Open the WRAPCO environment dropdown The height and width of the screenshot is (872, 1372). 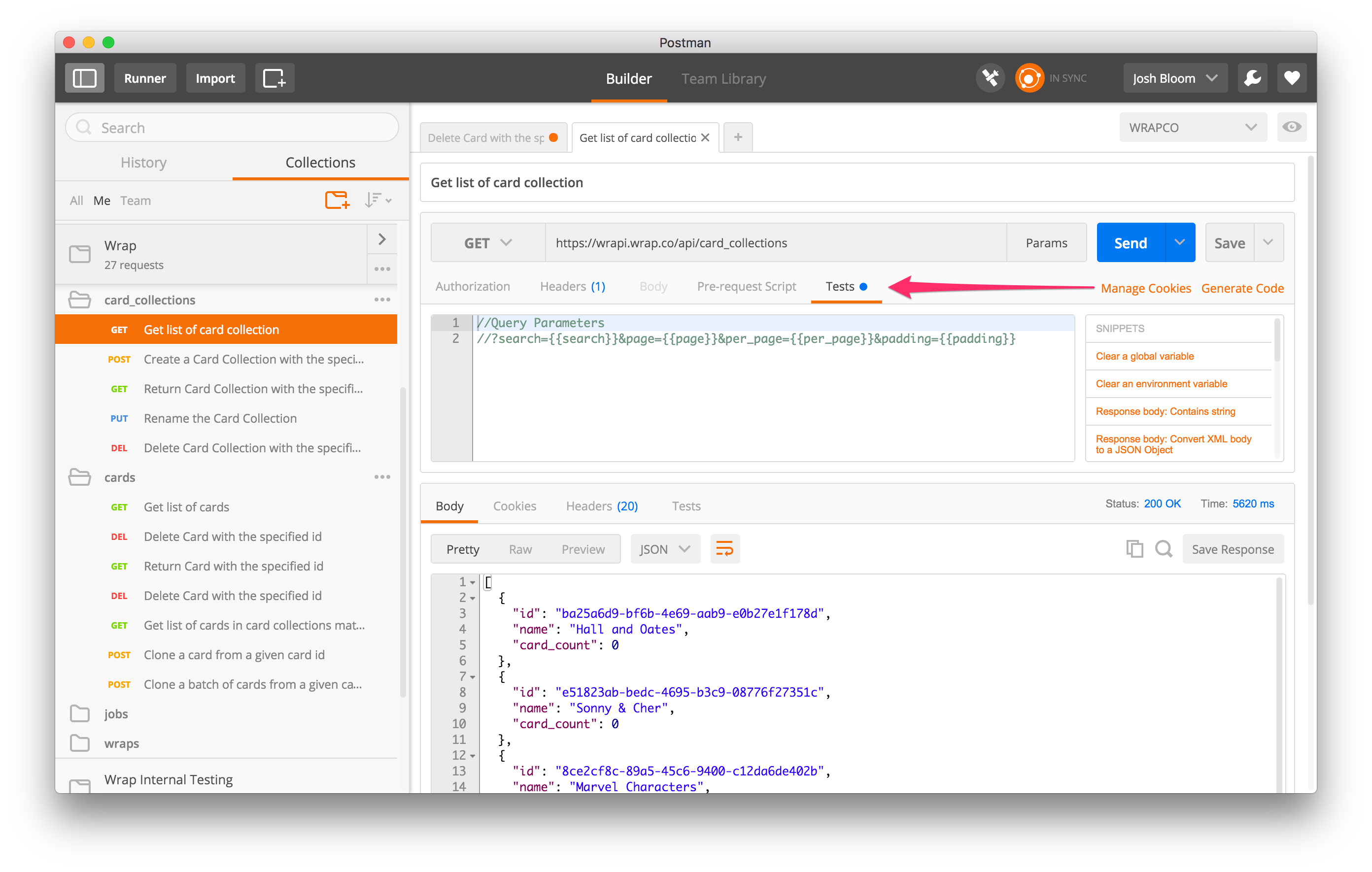coord(1193,127)
